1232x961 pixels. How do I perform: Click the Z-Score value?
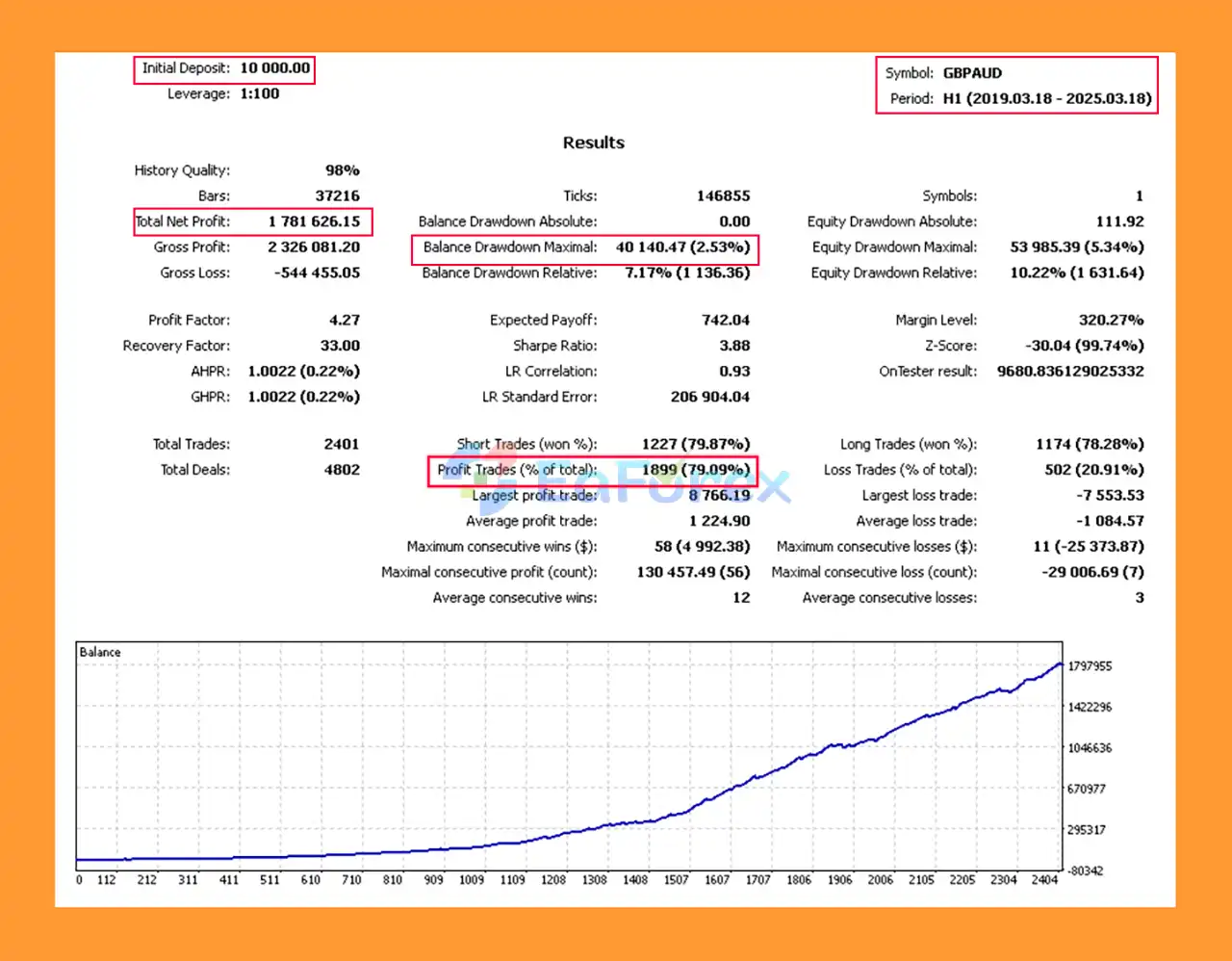point(1084,346)
